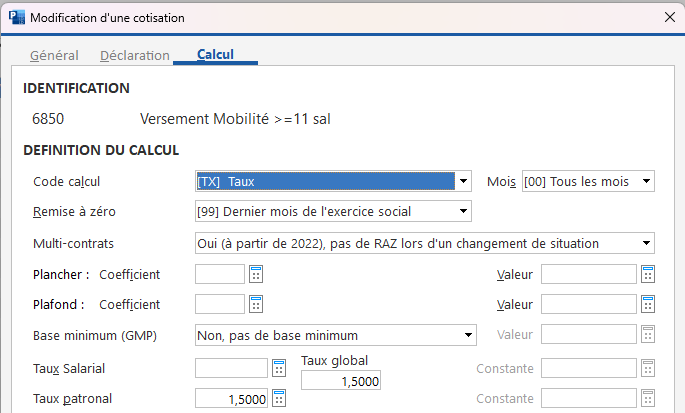
Task: Open the Mois dropdown list
Action: 647,181
